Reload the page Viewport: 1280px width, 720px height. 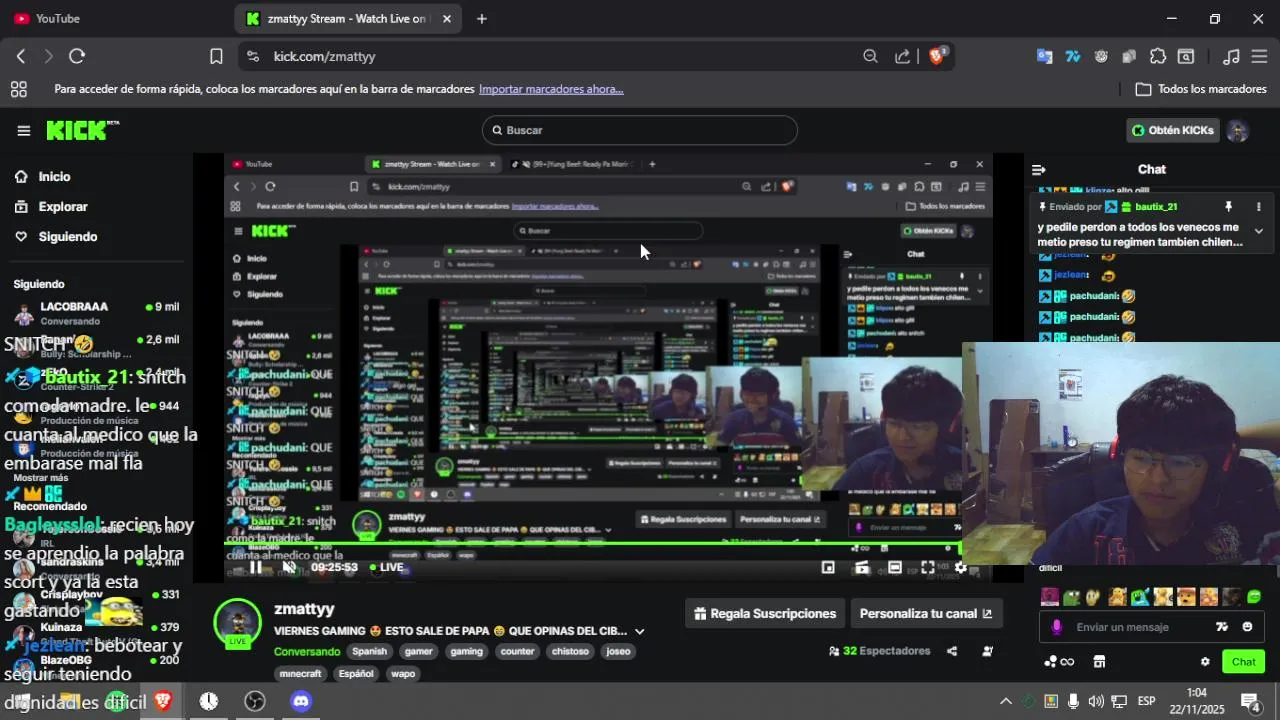click(77, 57)
